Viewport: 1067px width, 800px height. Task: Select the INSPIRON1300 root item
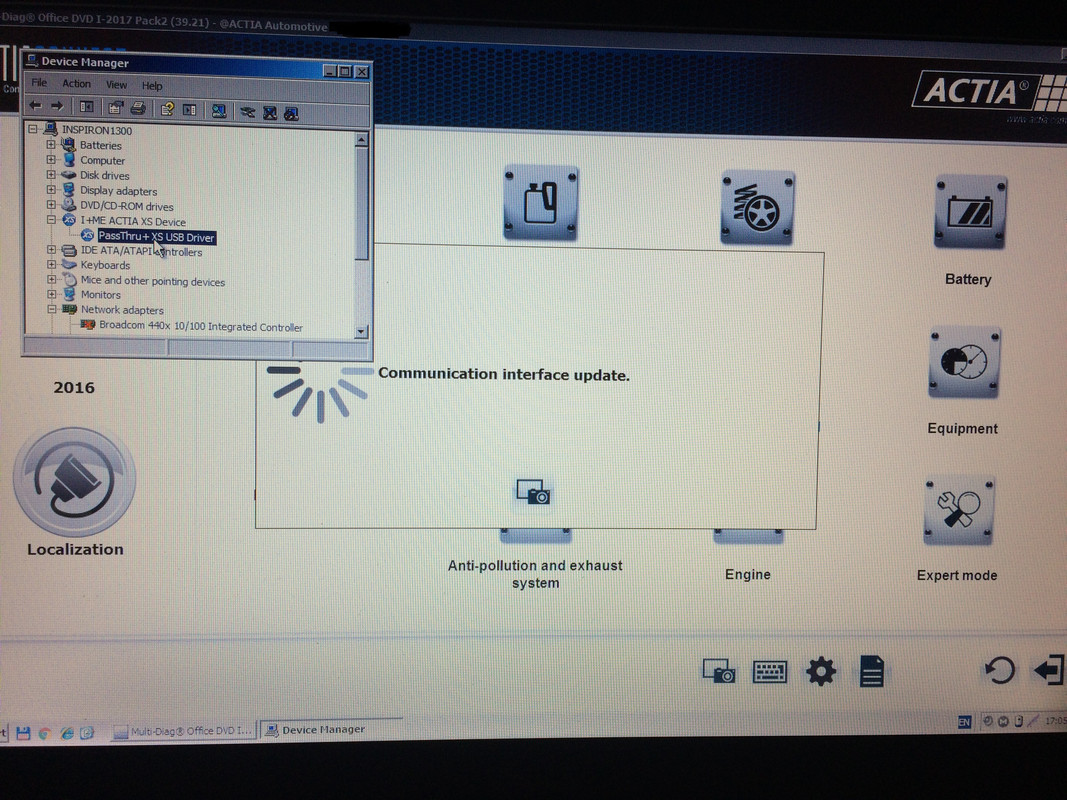click(97, 130)
